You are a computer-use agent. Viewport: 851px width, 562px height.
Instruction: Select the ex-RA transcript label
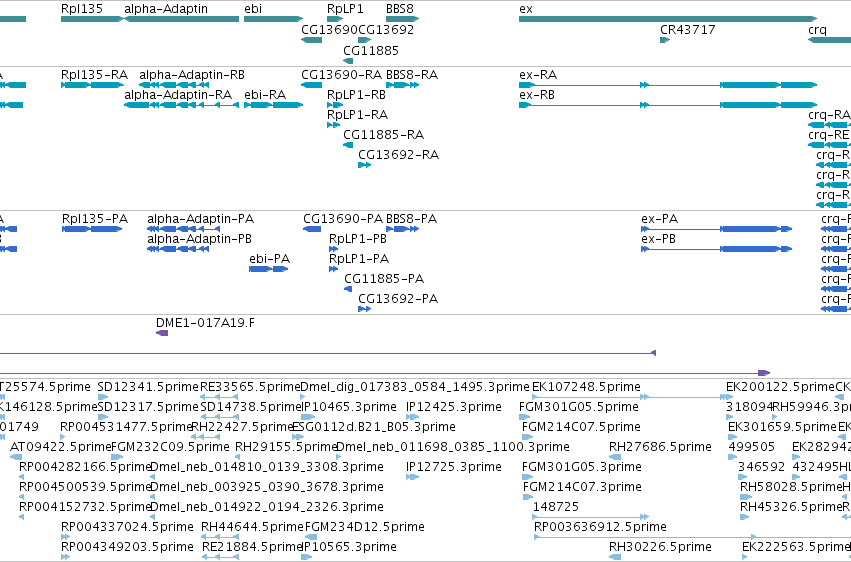tap(538, 75)
